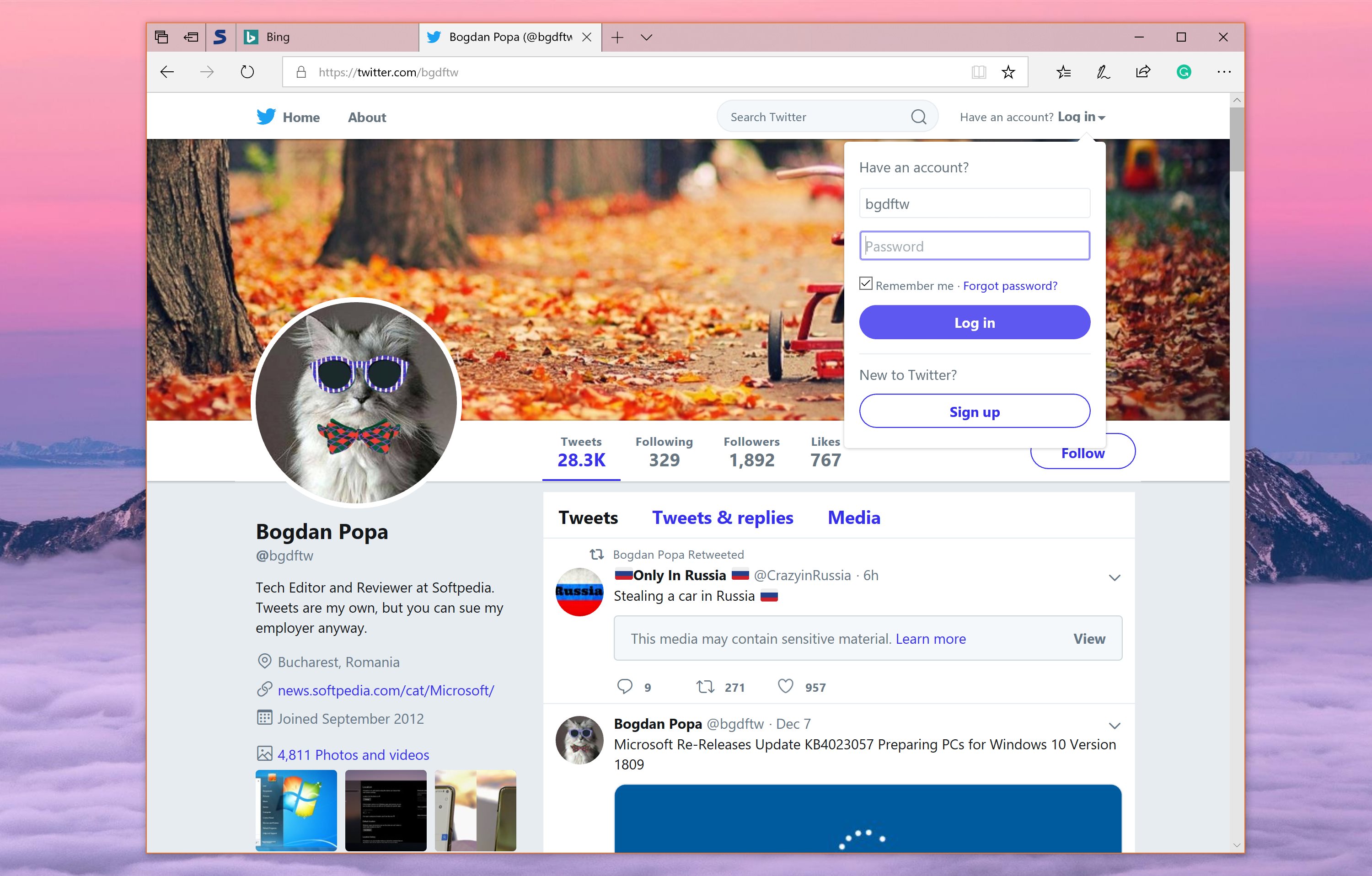Open the Following 329 list
The height and width of the screenshot is (876, 1372).
[664, 452]
